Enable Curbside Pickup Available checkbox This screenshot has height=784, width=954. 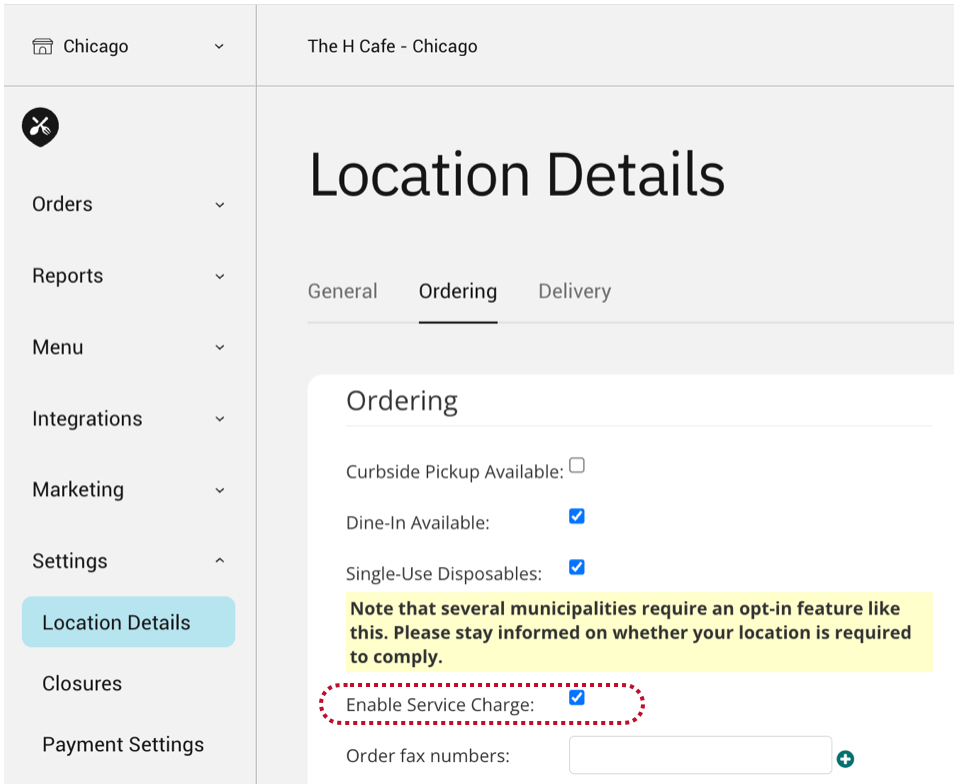577,465
